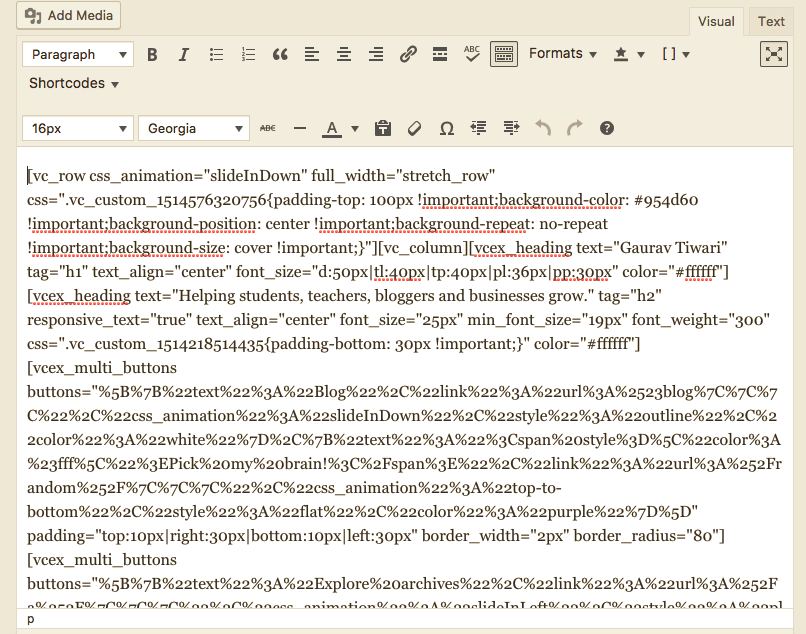This screenshot has width=806, height=634.
Task: Open the Georgia font family dropdown
Action: 194,128
